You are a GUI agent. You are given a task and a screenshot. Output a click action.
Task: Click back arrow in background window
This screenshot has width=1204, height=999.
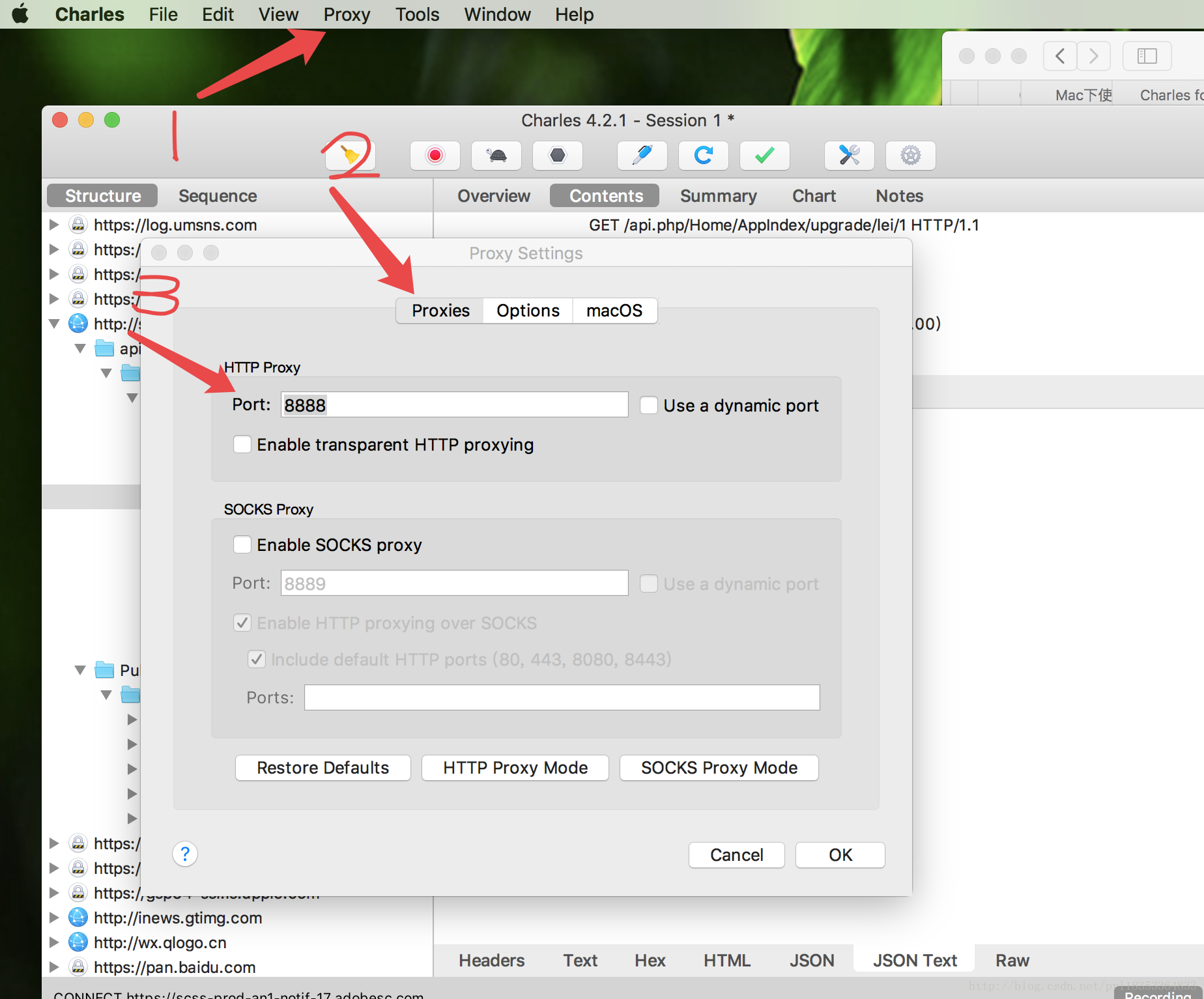[1060, 56]
